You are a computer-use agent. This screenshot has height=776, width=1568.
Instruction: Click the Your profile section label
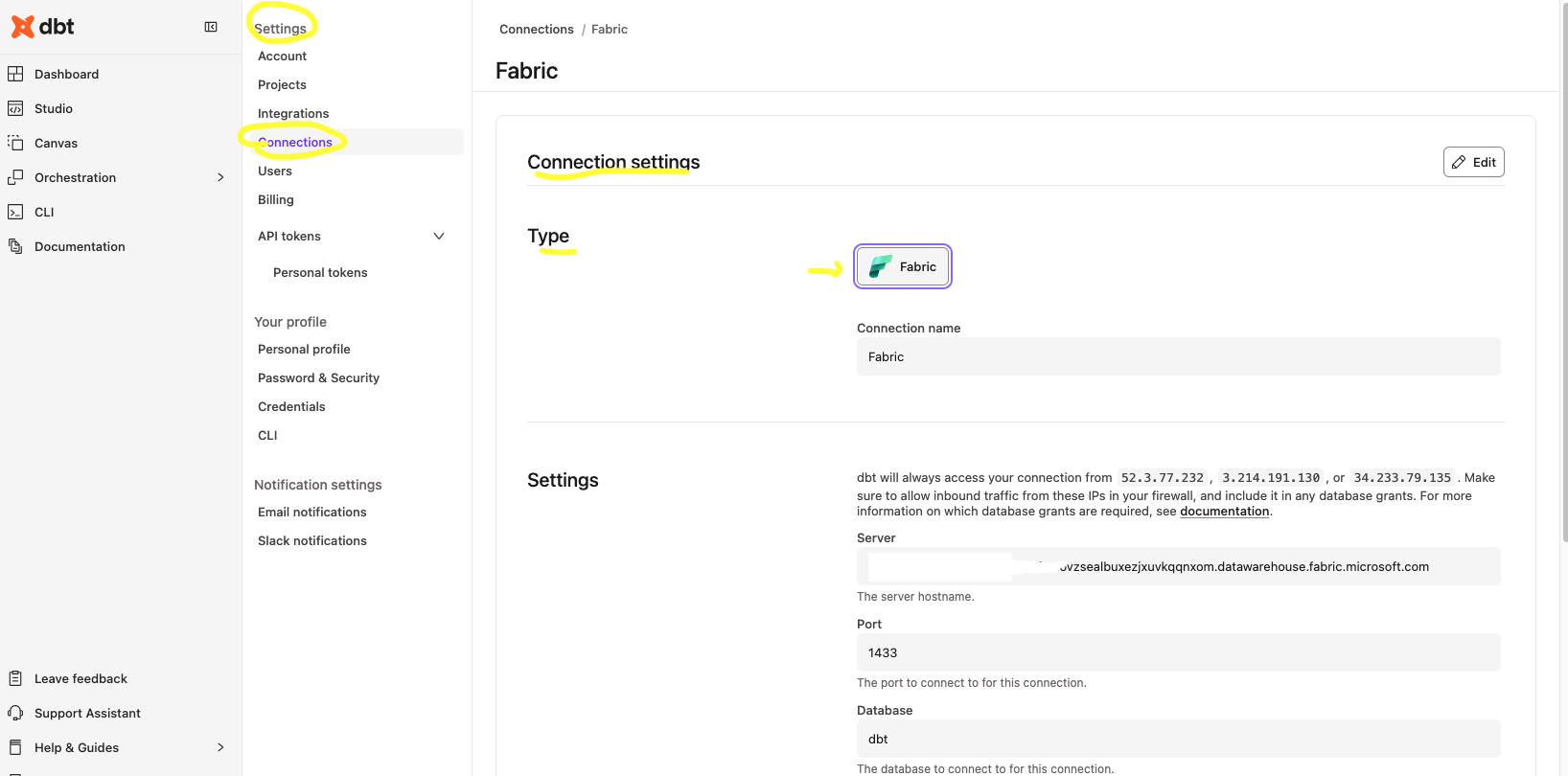(x=290, y=322)
